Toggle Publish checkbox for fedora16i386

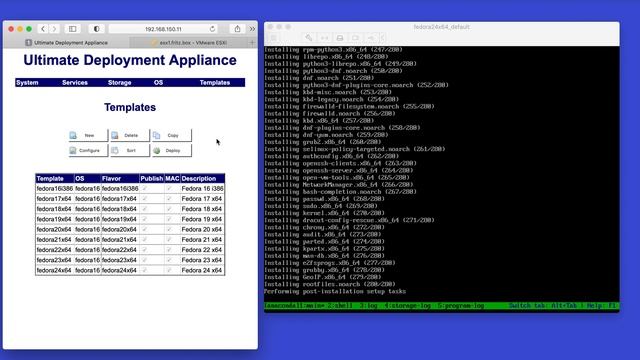tap(144, 188)
